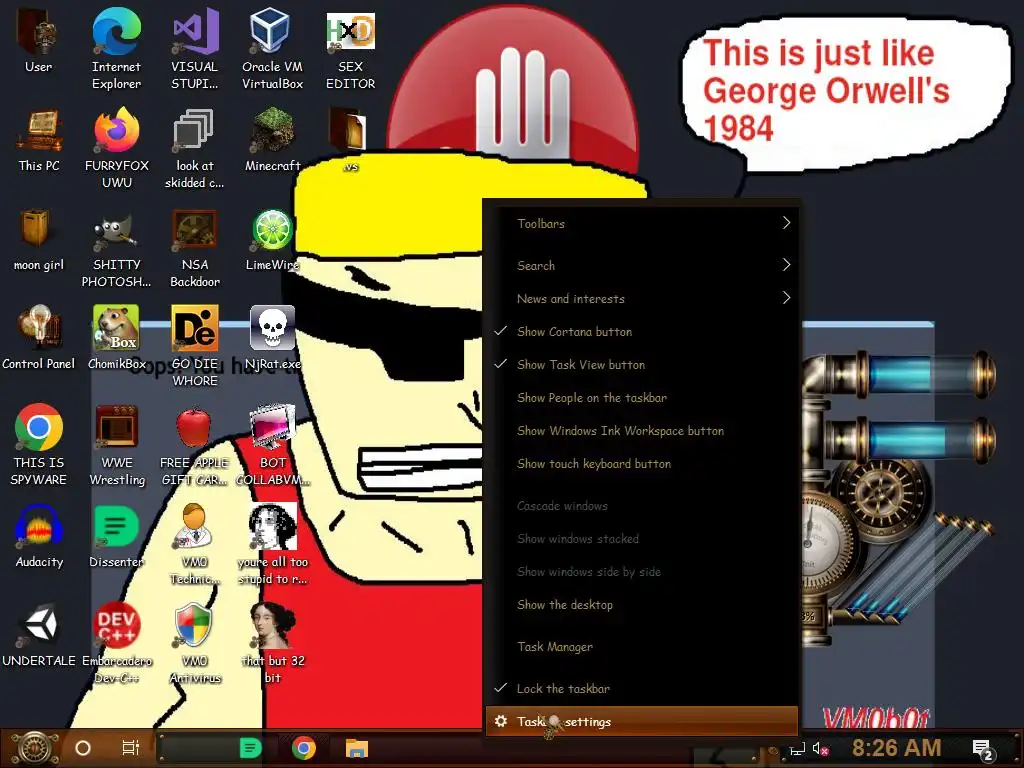Viewport: 1024px width, 768px height.
Task: Open Chrome from the taskbar
Action: click(x=304, y=748)
